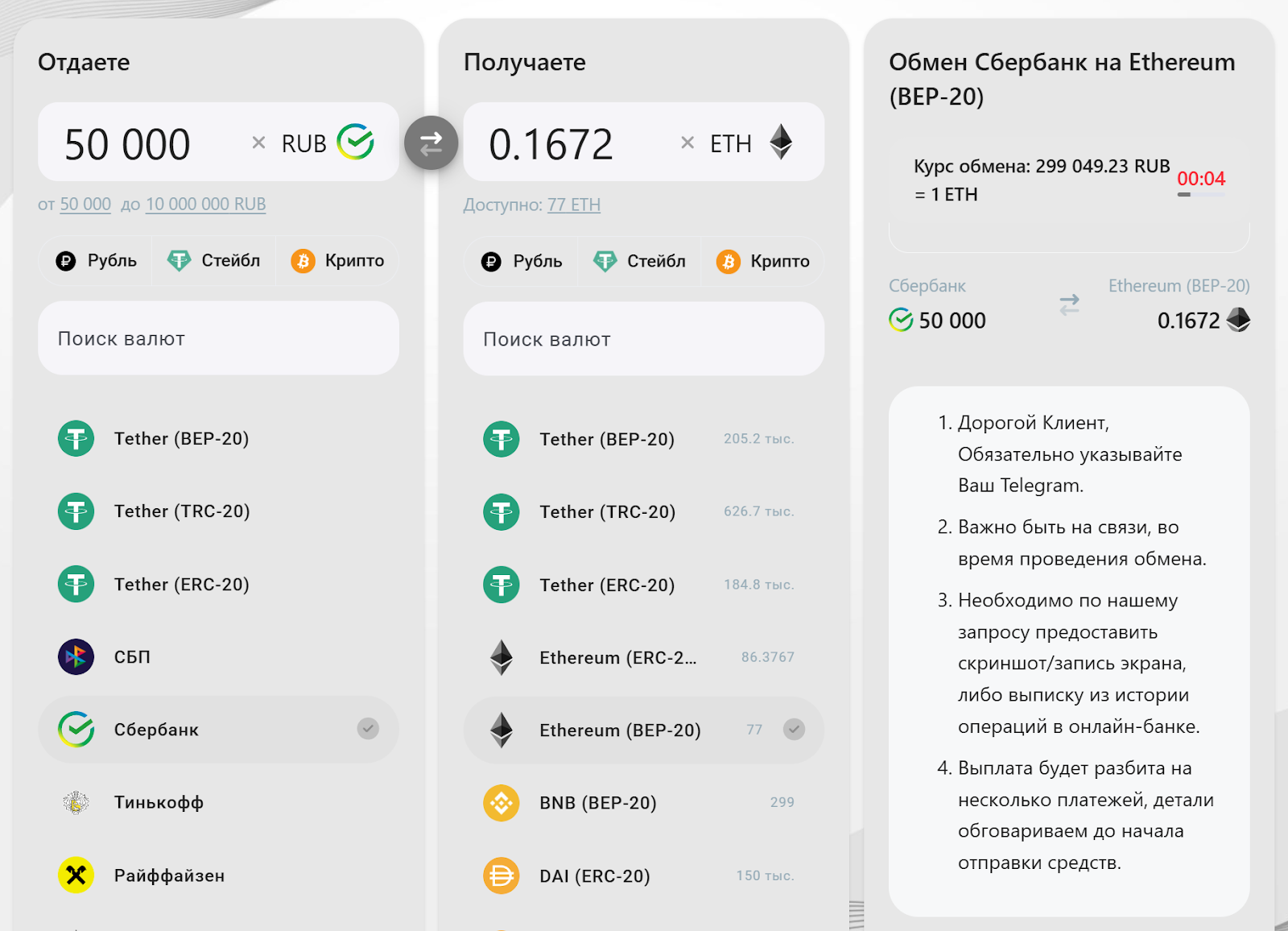The width and height of the screenshot is (1288, 931).
Task: Click the 10 000 000 RUB limit link
Action: coord(204,204)
